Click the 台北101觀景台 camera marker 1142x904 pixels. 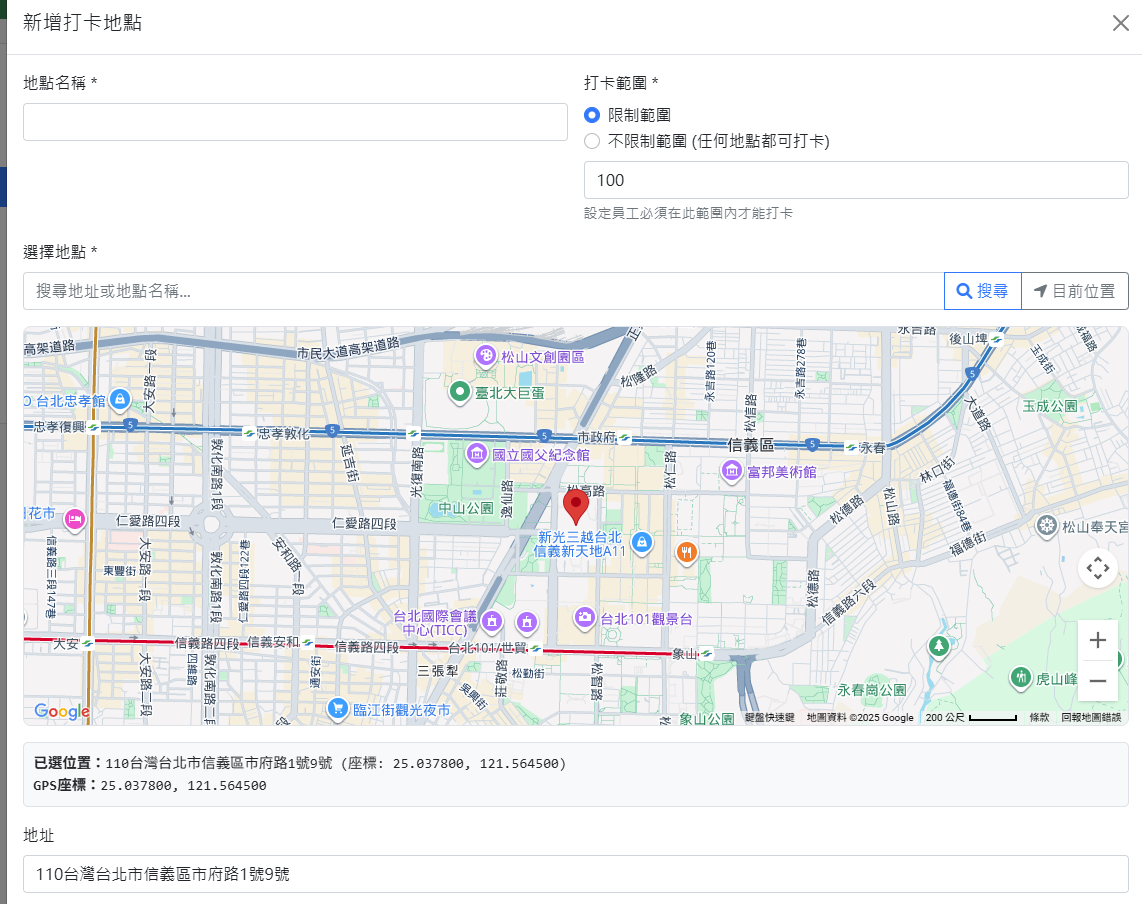[585, 617]
